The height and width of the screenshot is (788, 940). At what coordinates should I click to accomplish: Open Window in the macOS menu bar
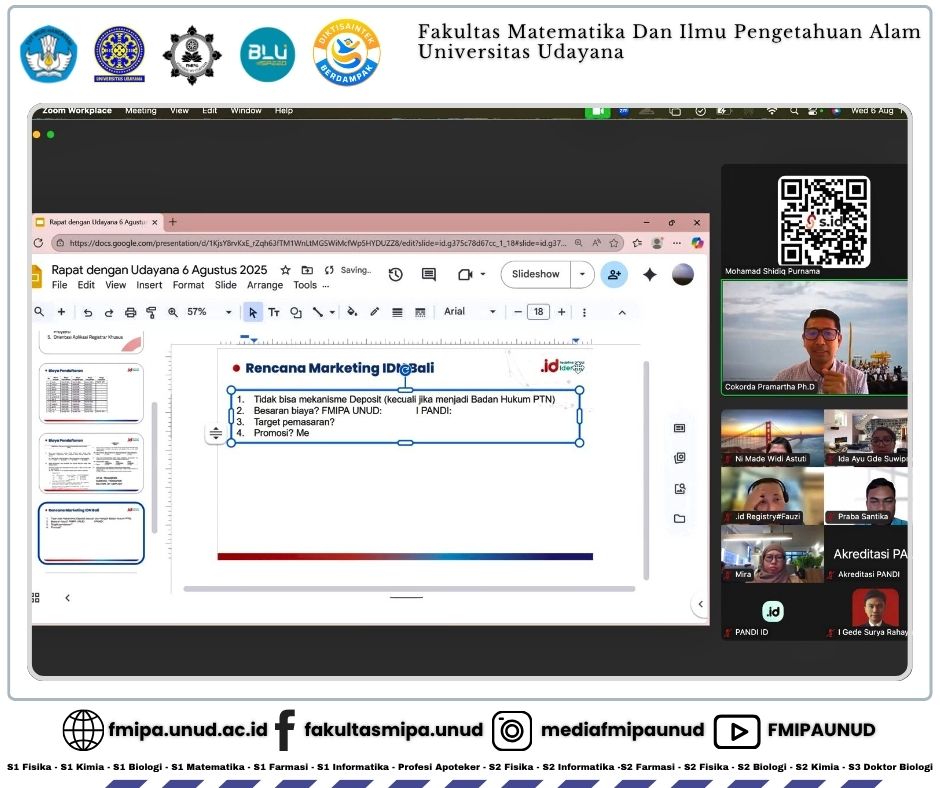pyautogui.click(x=246, y=111)
